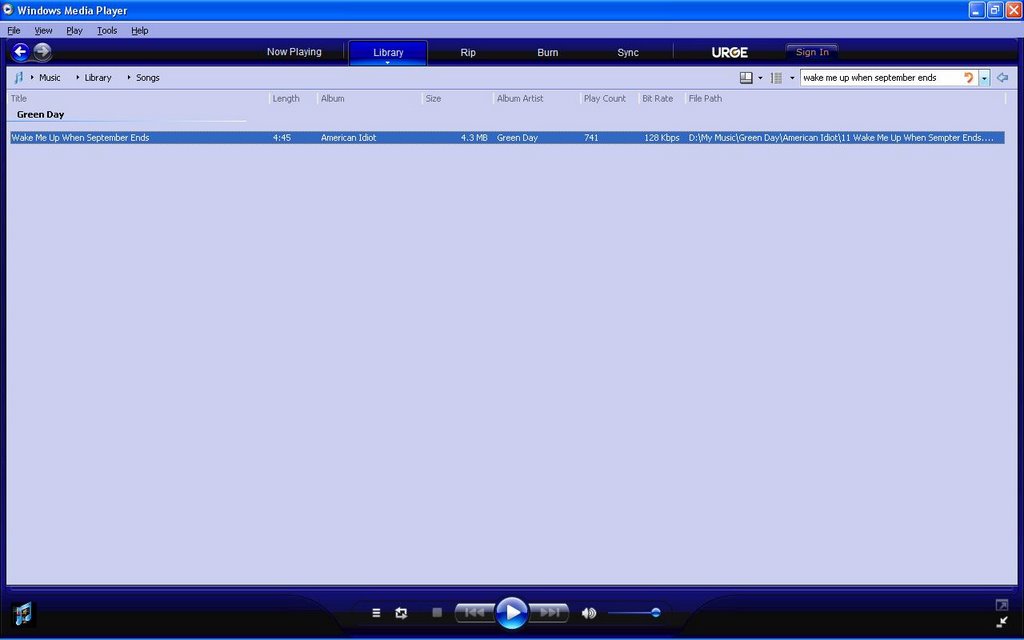Open the Tools menu
1024x640 pixels.
107,31
